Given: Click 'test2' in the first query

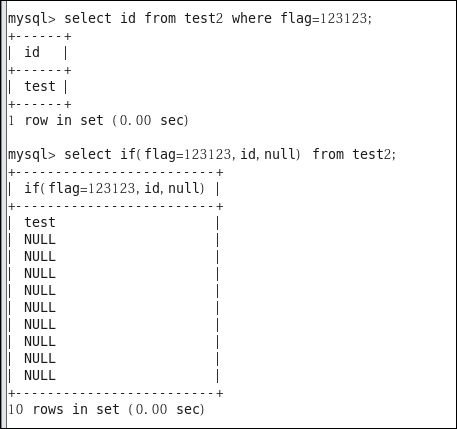Looking at the screenshot, I should [203, 18].
